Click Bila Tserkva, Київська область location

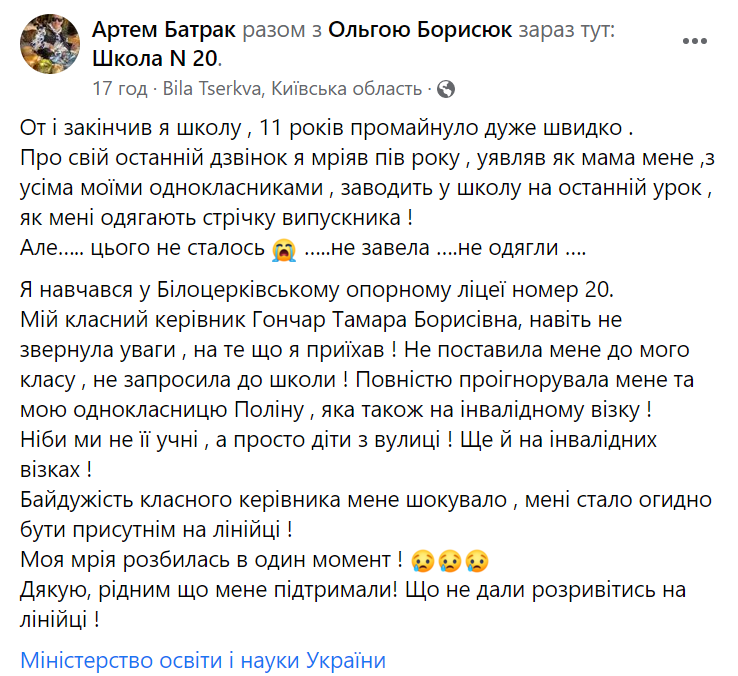pos(292,89)
